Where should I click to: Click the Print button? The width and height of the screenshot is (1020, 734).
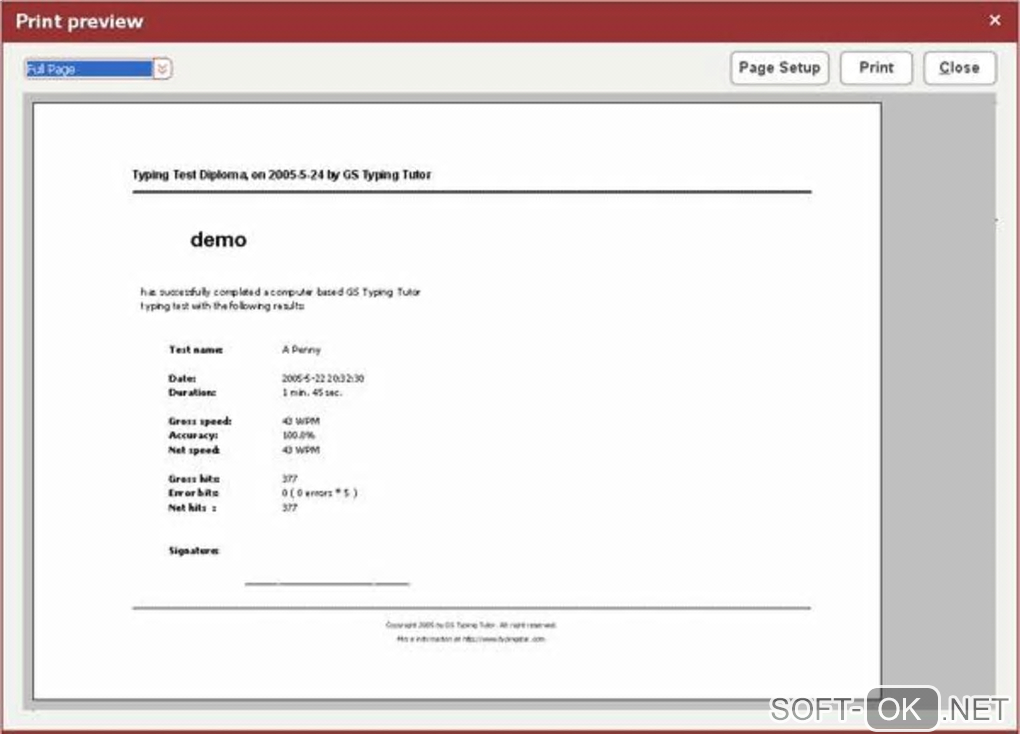(876, 68)
